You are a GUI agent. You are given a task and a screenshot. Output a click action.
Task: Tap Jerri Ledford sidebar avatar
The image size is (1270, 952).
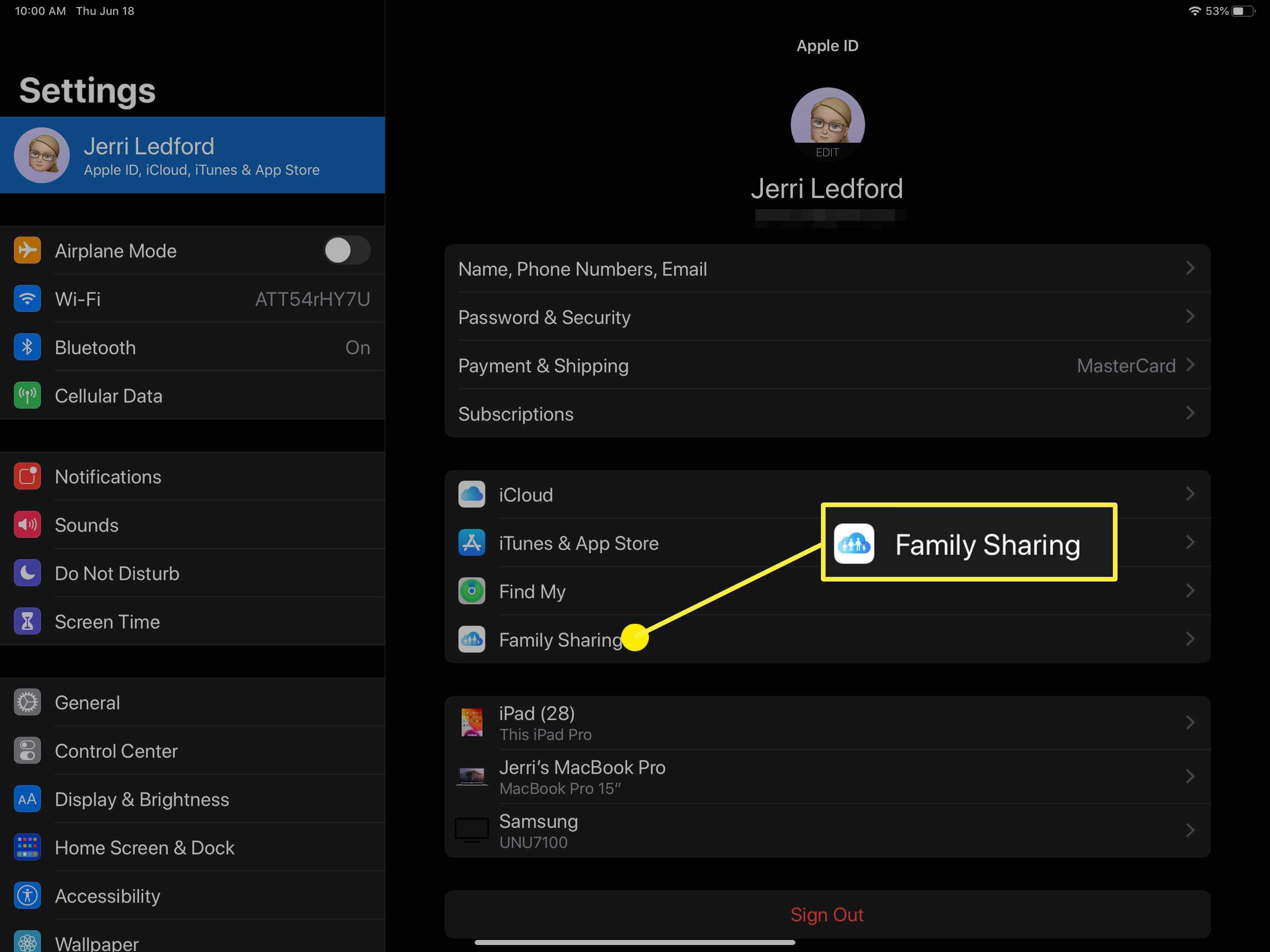[41, 155]
